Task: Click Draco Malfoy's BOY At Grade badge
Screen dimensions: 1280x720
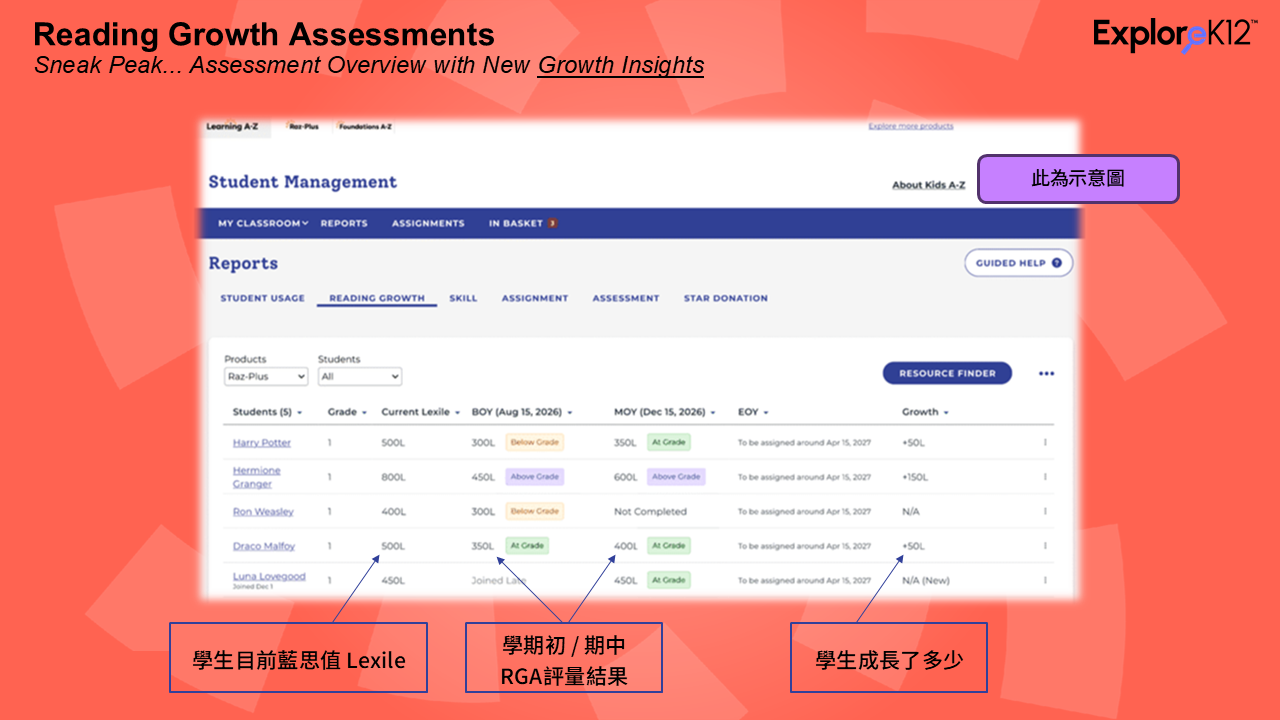Action: [x=527, y=546]
